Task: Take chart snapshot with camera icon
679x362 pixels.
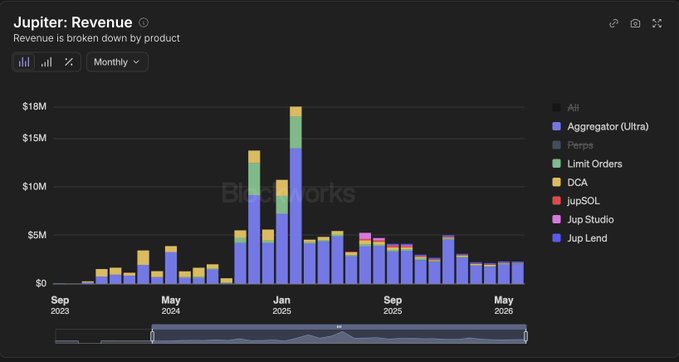Action: coord(635,23)
